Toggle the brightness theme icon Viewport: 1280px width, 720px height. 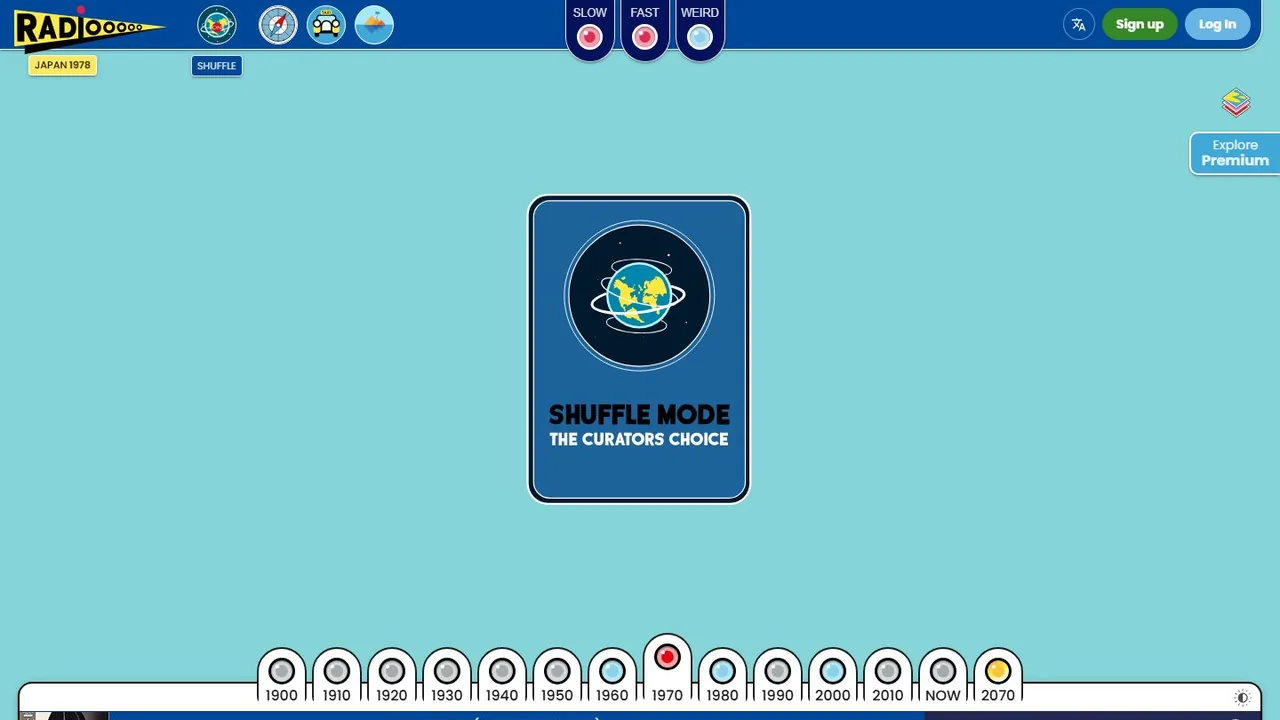tap(1242, 698)
